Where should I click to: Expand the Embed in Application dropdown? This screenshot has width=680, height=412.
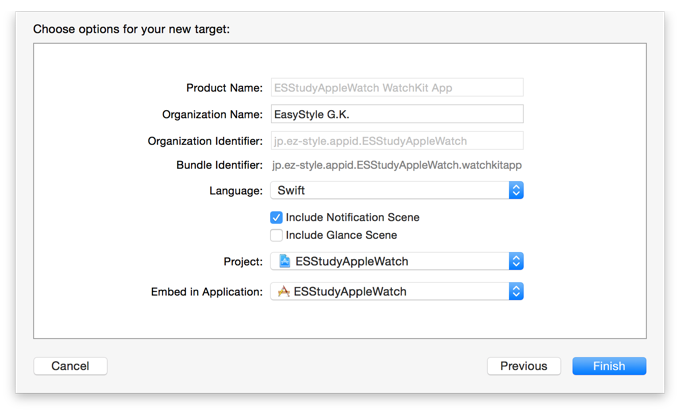pyautogui.click(x=397, y=291)
